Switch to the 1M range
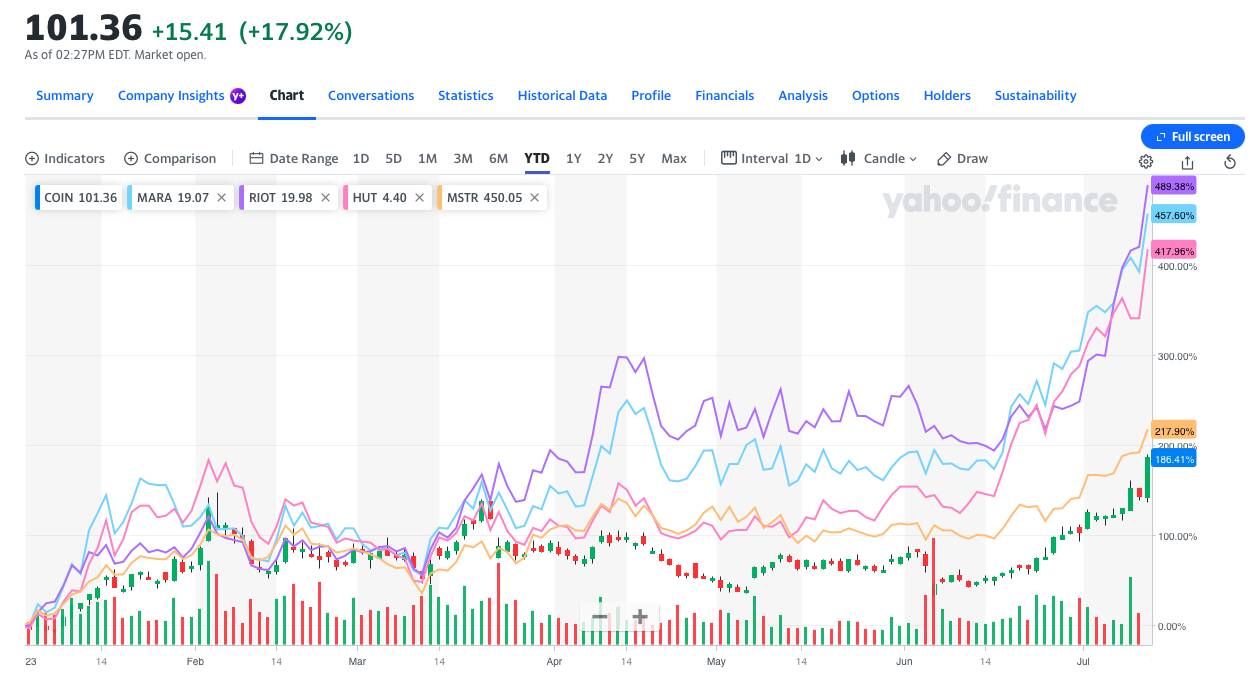 pos(427,158)
